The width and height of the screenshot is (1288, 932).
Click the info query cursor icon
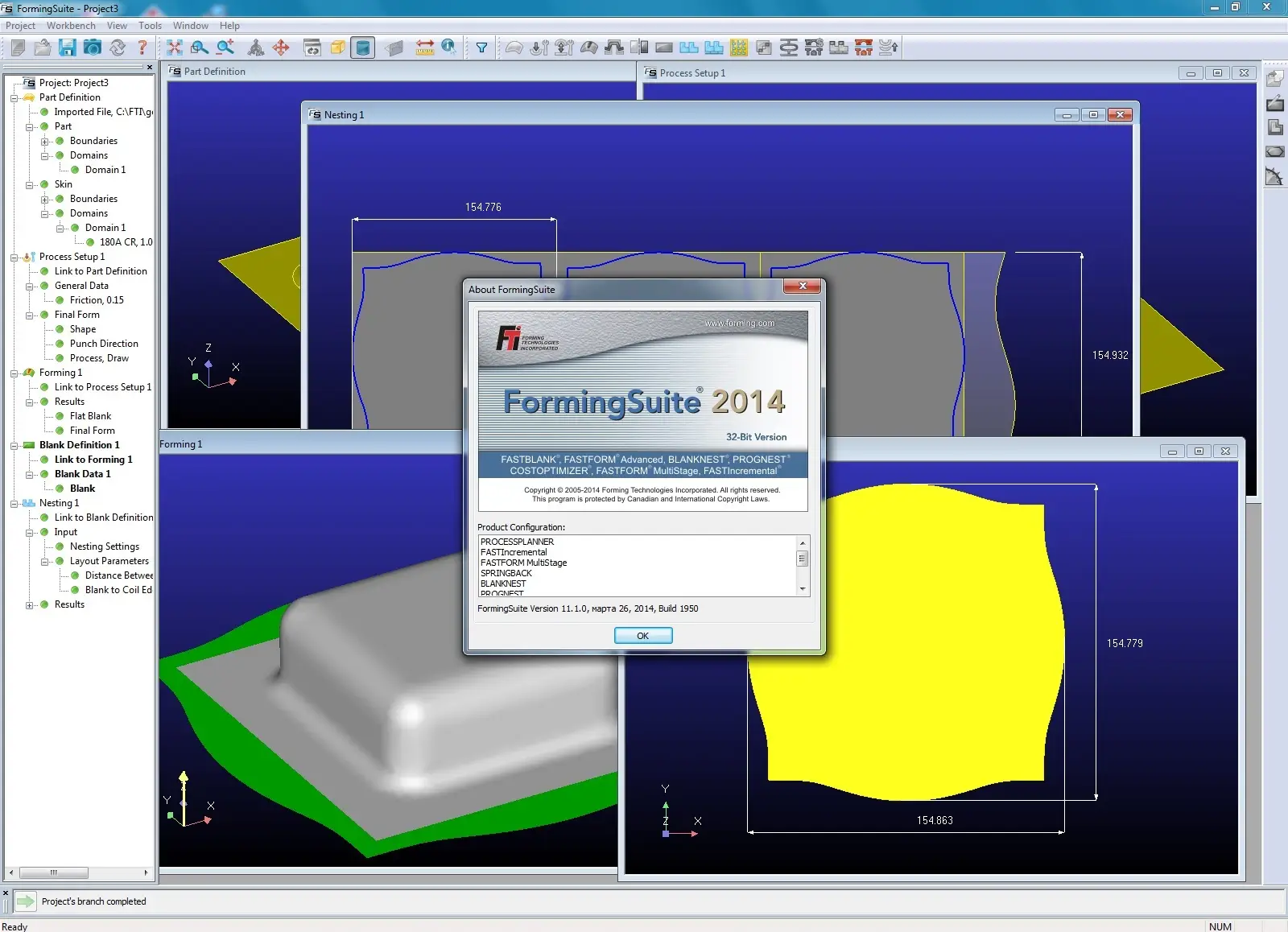449,47
